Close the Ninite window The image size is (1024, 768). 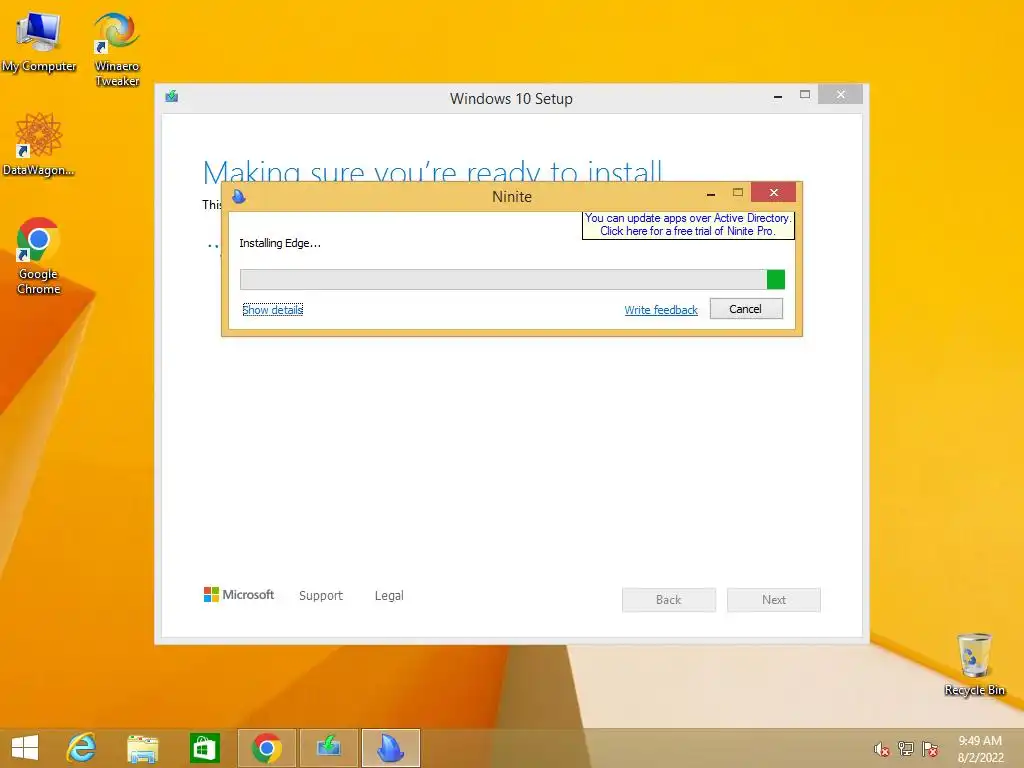click(773, 192)
